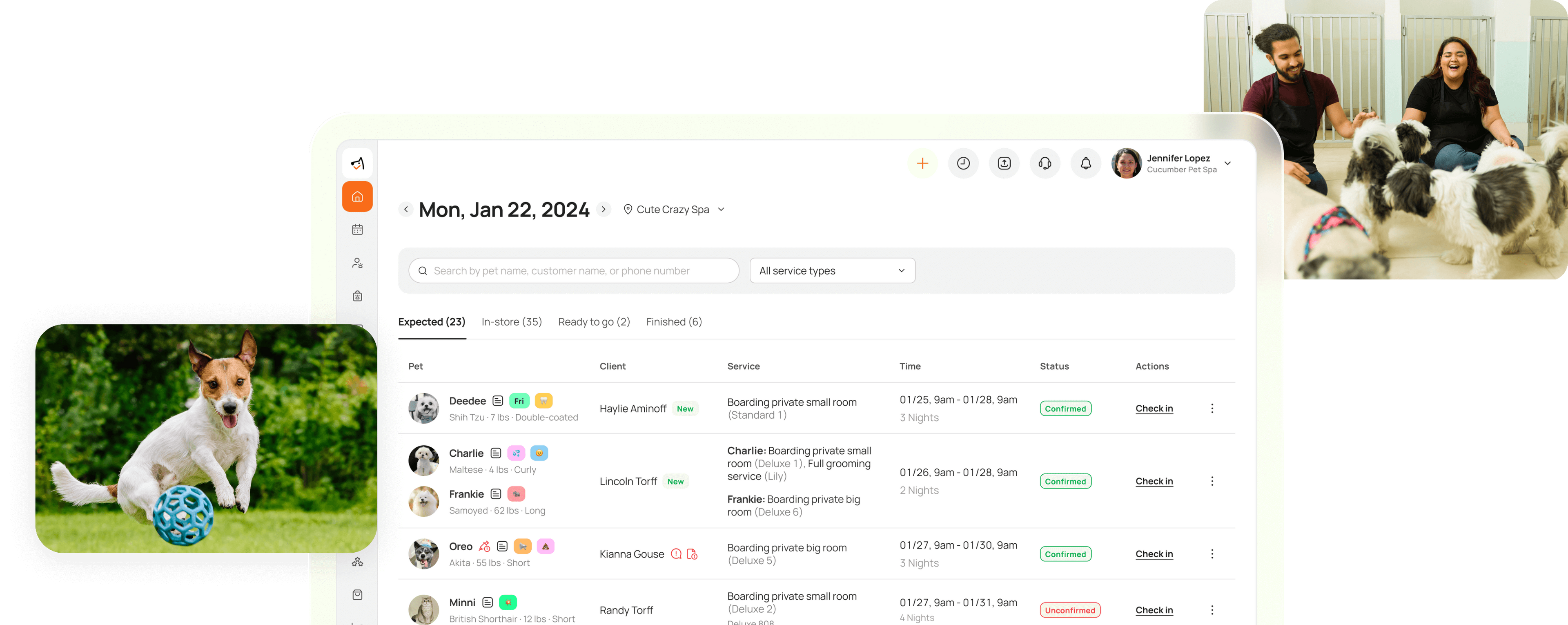Open the All service types dropdown
Viewport: 1568px width, 625px height.
[832, 270]
